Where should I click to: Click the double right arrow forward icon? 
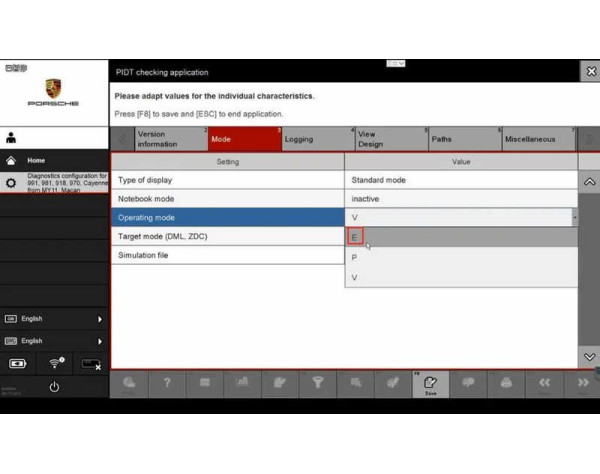(583, 383)
